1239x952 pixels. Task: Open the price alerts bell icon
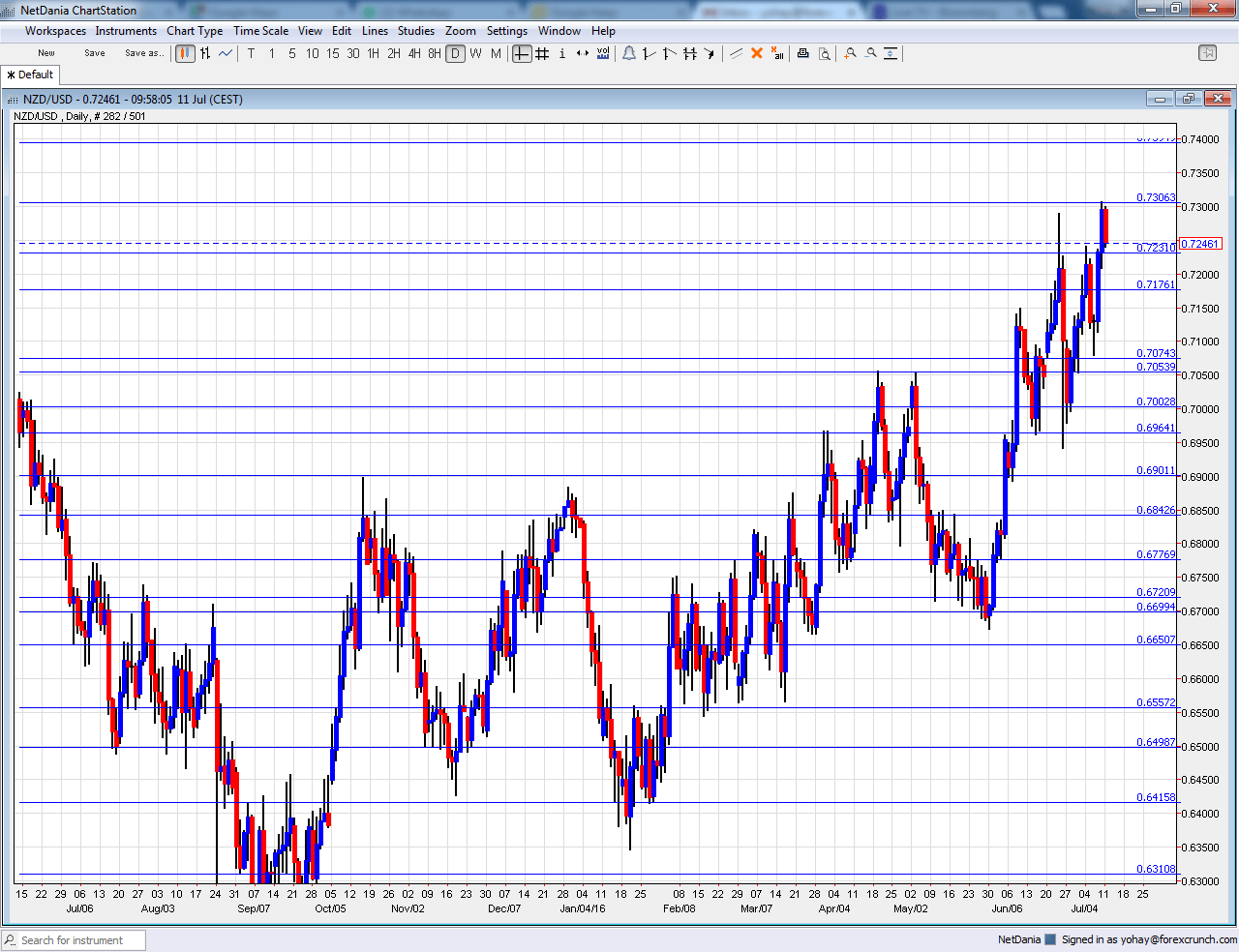click(x=629, y=53)
